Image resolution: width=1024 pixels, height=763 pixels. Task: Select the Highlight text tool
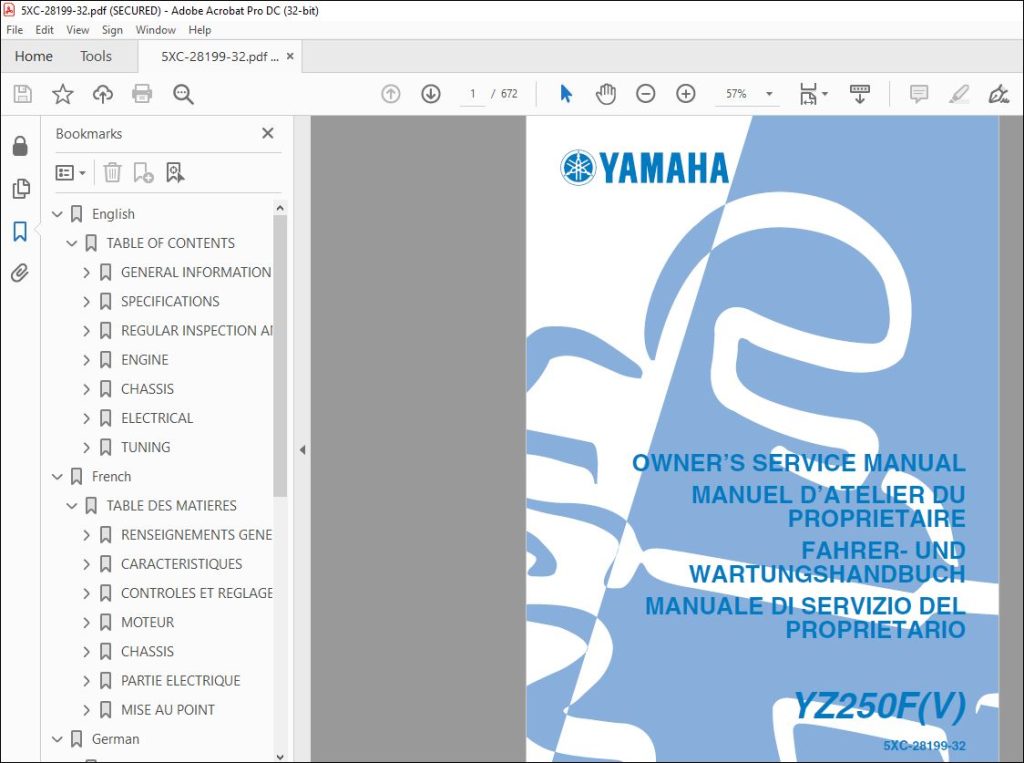[x=959, y=94]
